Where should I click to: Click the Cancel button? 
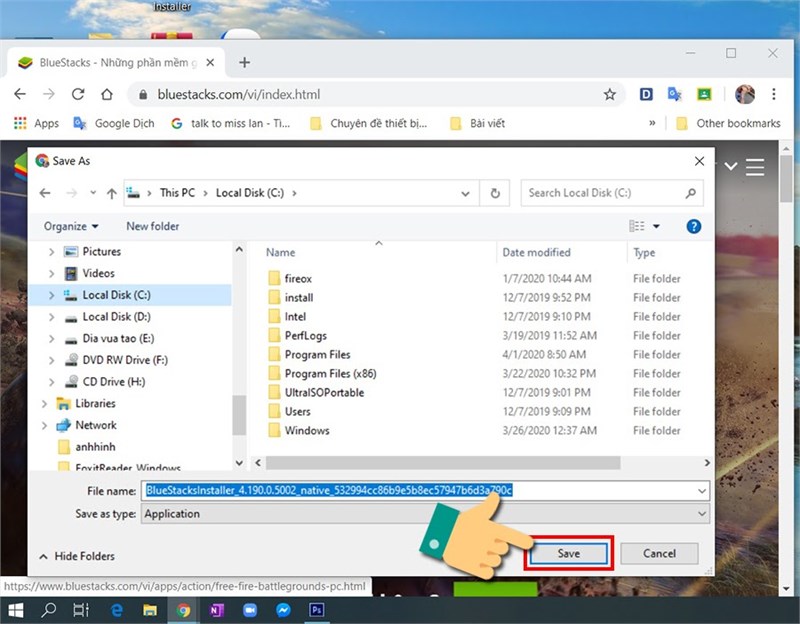pos(659,553)
